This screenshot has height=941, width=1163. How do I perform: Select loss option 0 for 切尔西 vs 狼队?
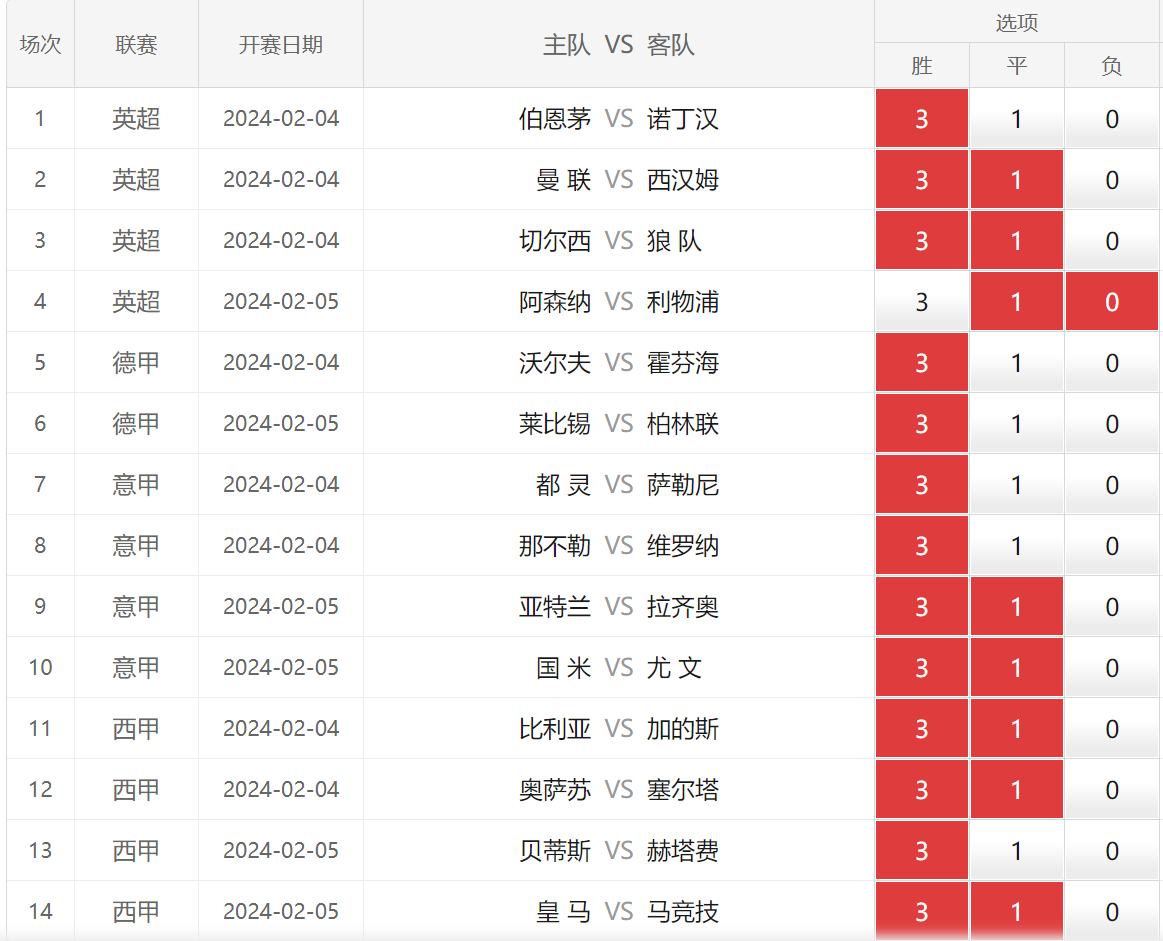pyautogui.click(x=1111, y=240)
